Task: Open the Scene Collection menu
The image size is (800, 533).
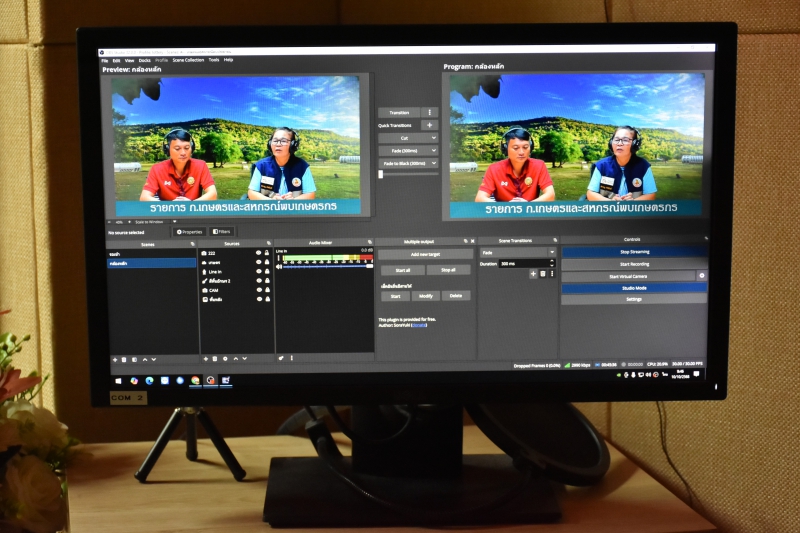Action: pyautogui.click(x=187, y=60)
